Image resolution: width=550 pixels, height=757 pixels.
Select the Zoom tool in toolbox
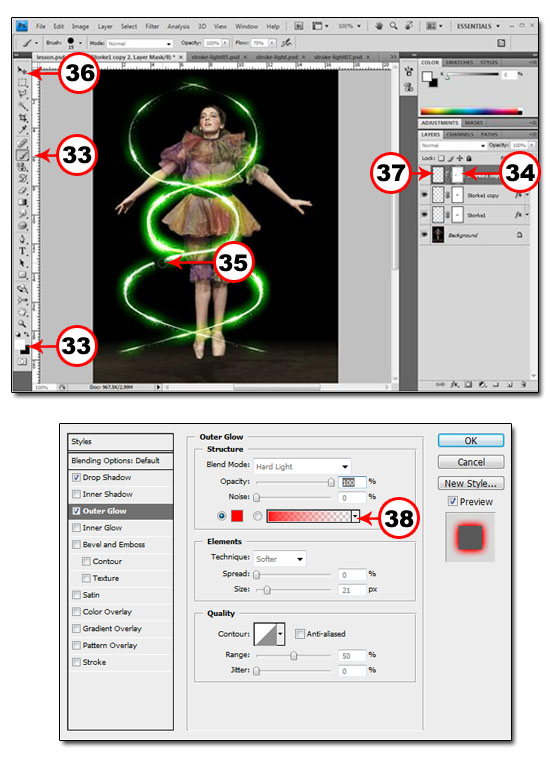[22, 323]
